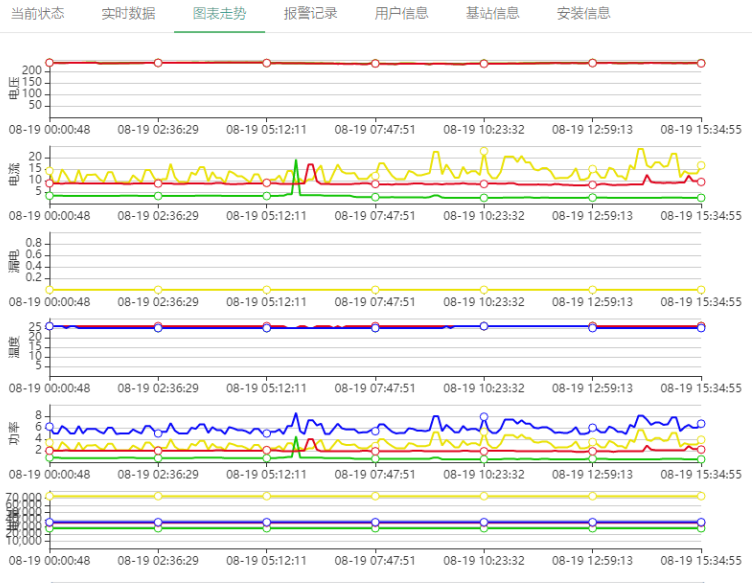The height and width of the screenshot is (583, 752).
Task: Open the 当前状态 tab
Action: point(38,14)
